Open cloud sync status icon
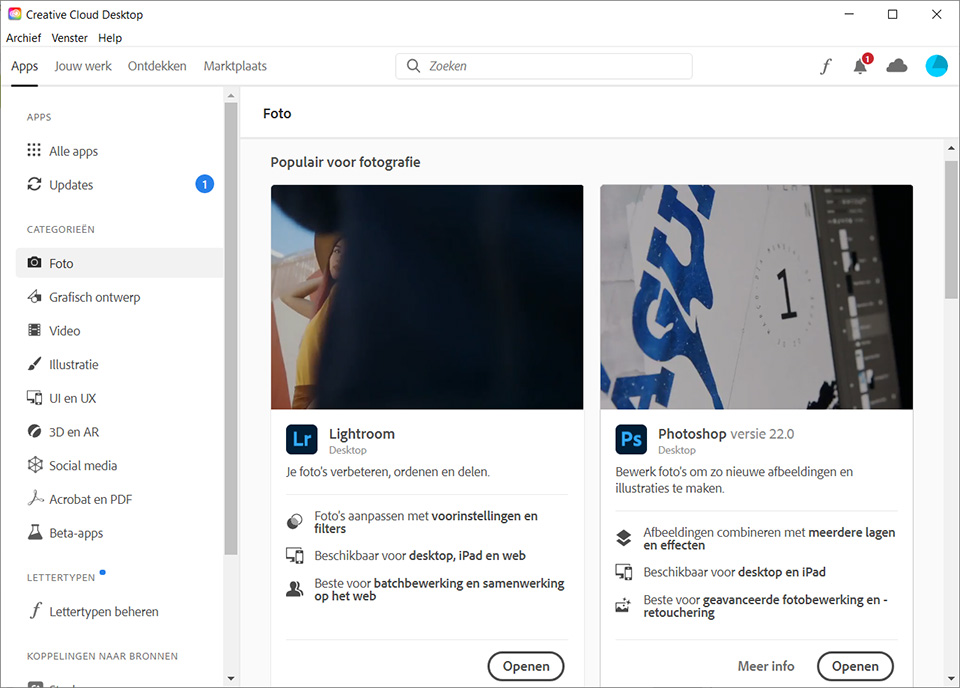960x688 pixels. pos(897,65)
